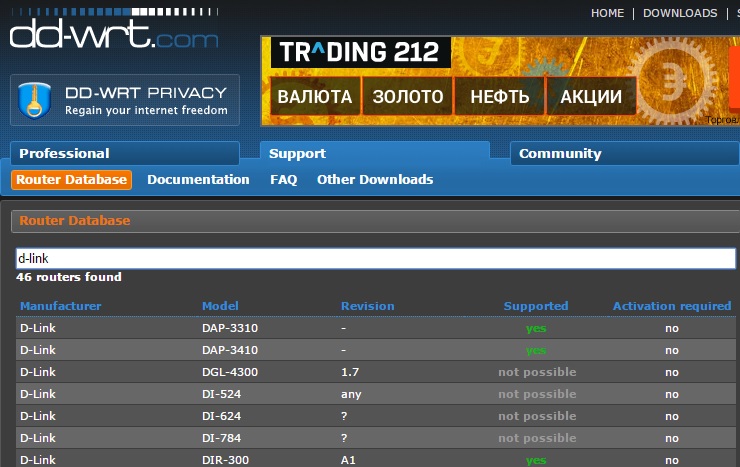Sort by the Revision column header

click(368, 306)
